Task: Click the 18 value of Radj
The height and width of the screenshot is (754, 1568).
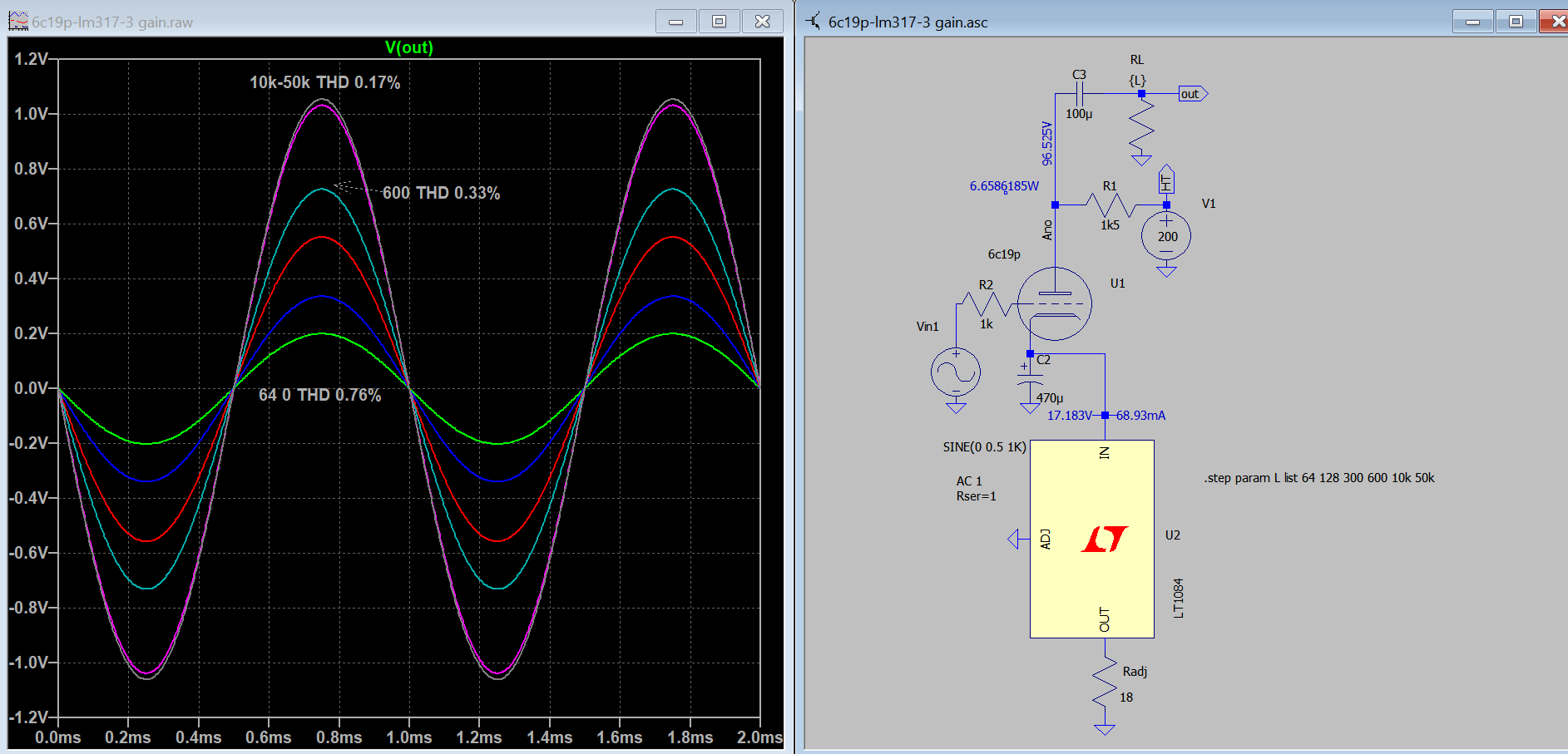Action: pyautogui.click(x=1126, y=697)
